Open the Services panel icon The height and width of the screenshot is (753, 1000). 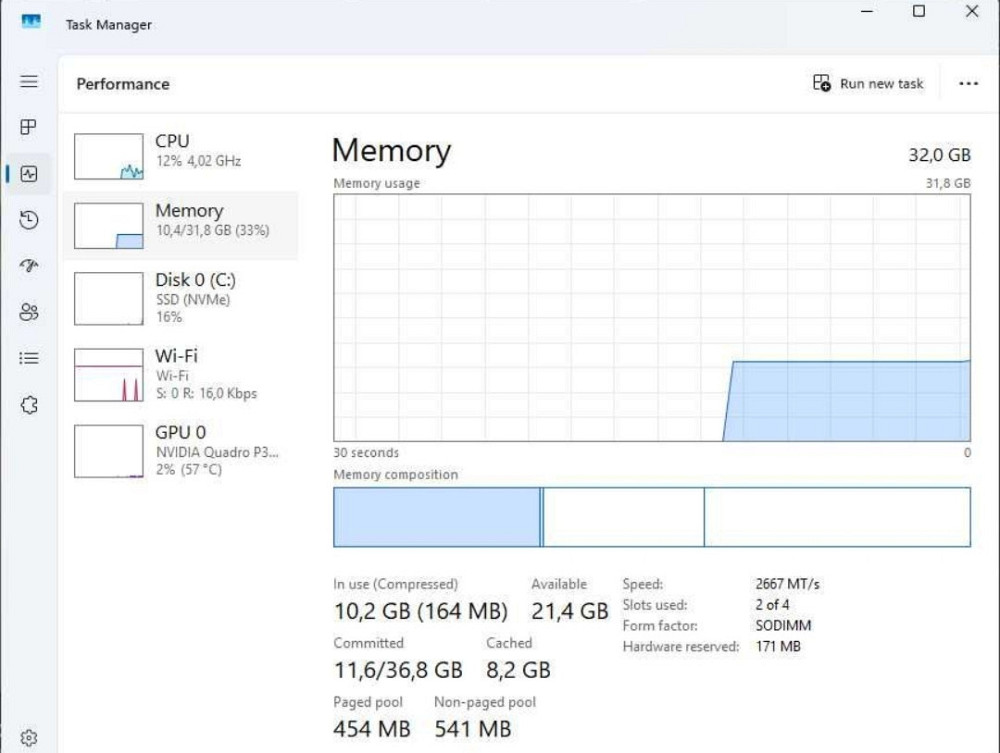coord(28,404)
